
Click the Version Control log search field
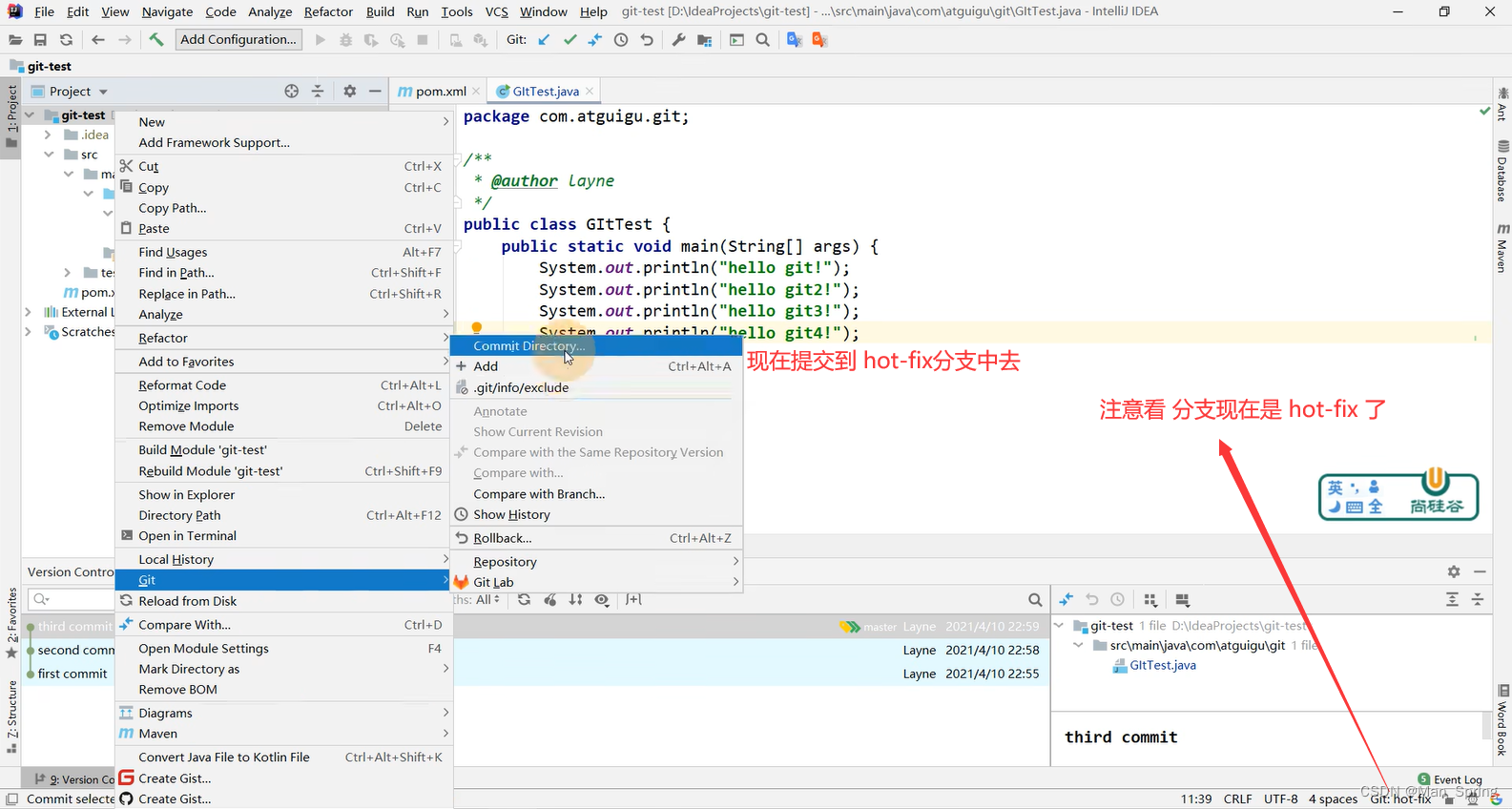pos(72,600)
